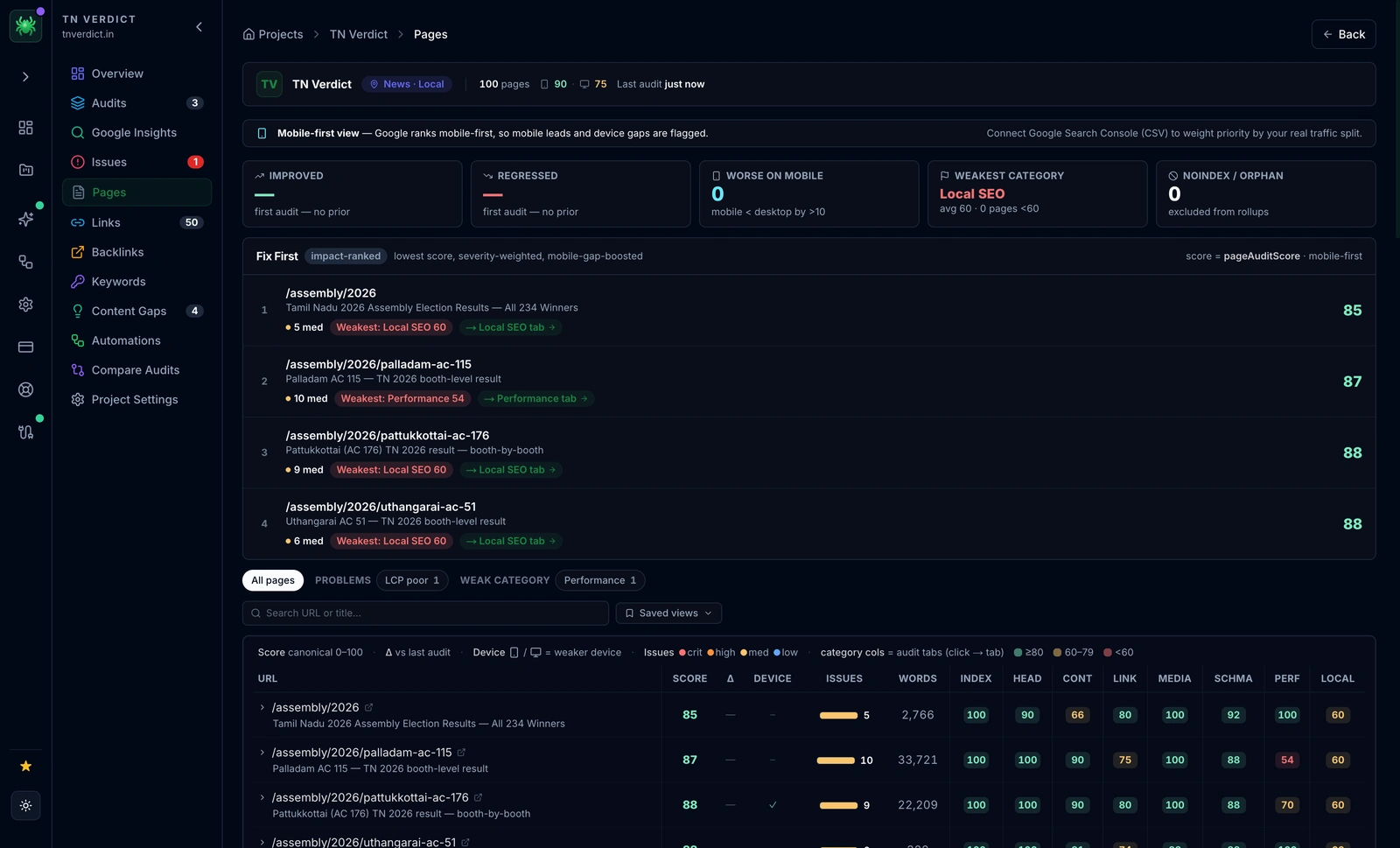This screenshot has width=1400, height=848.
Task: Go to Google Insights in the sidebar
Action: click(137, 133)
